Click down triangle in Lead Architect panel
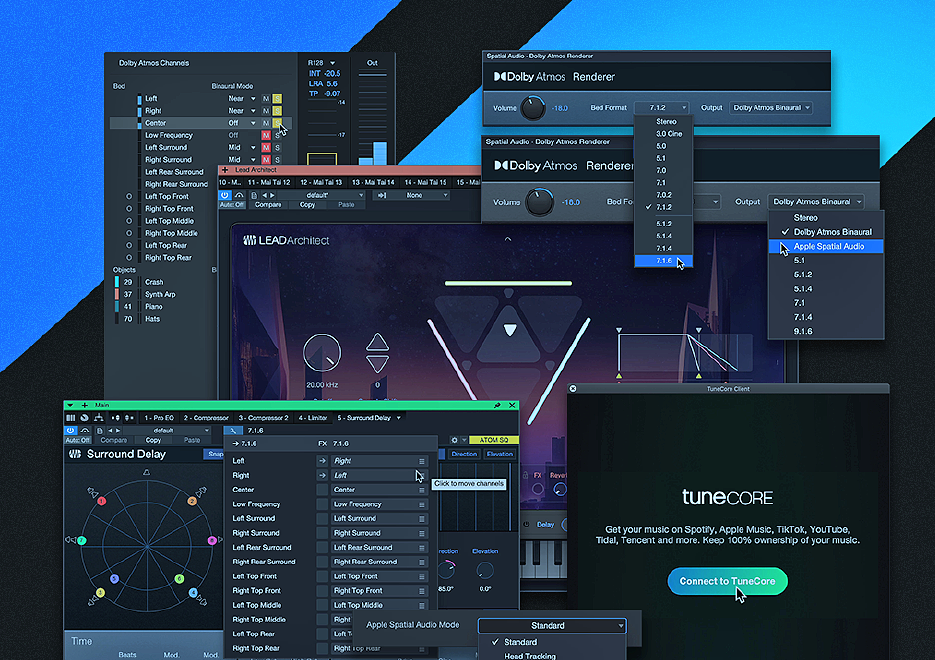The height and width of the screenshot is (660, 935). point(377,364)
